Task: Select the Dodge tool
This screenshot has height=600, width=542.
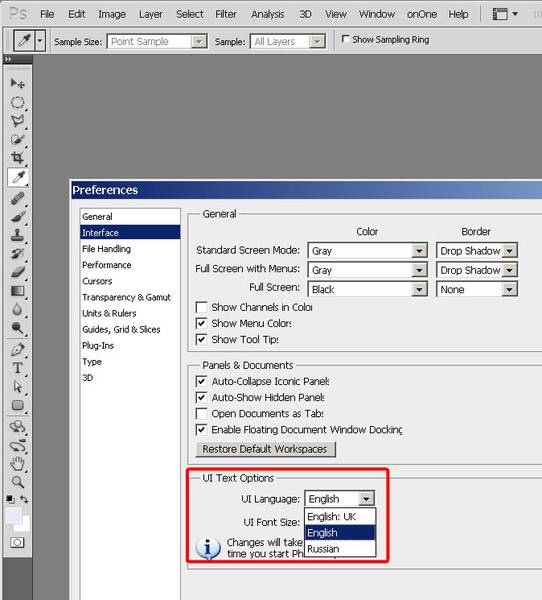Action: (x=18, y=328)
